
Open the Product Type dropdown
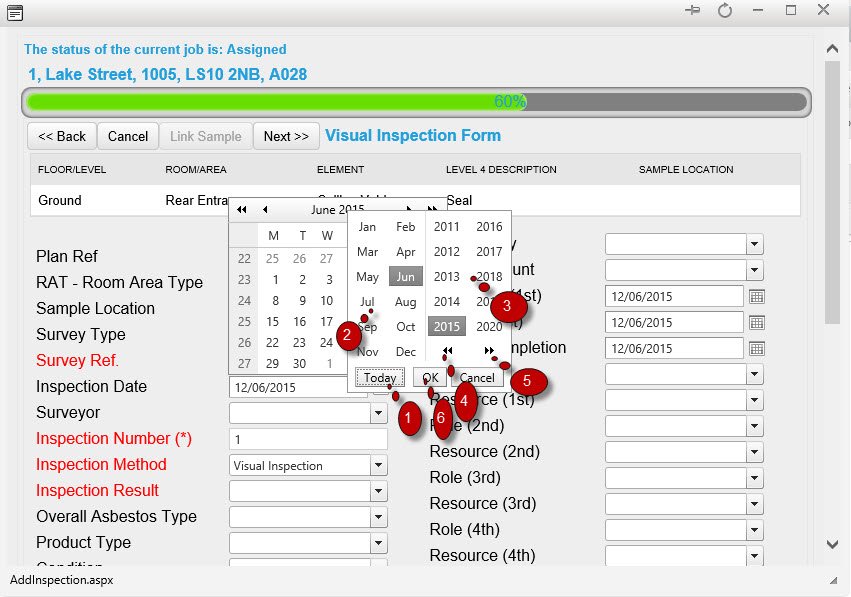pyautogui.click(x=379, y=543)
